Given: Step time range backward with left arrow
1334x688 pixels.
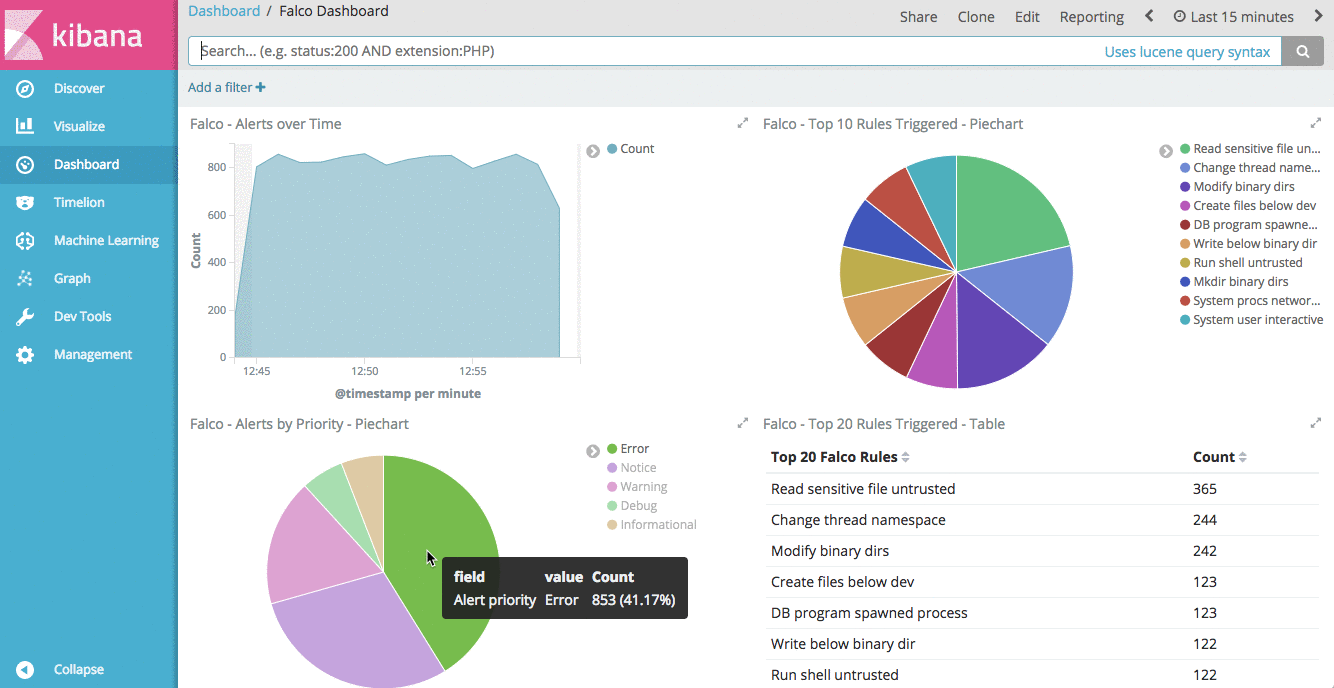Looking at the screenshot, I should 1149,16.
